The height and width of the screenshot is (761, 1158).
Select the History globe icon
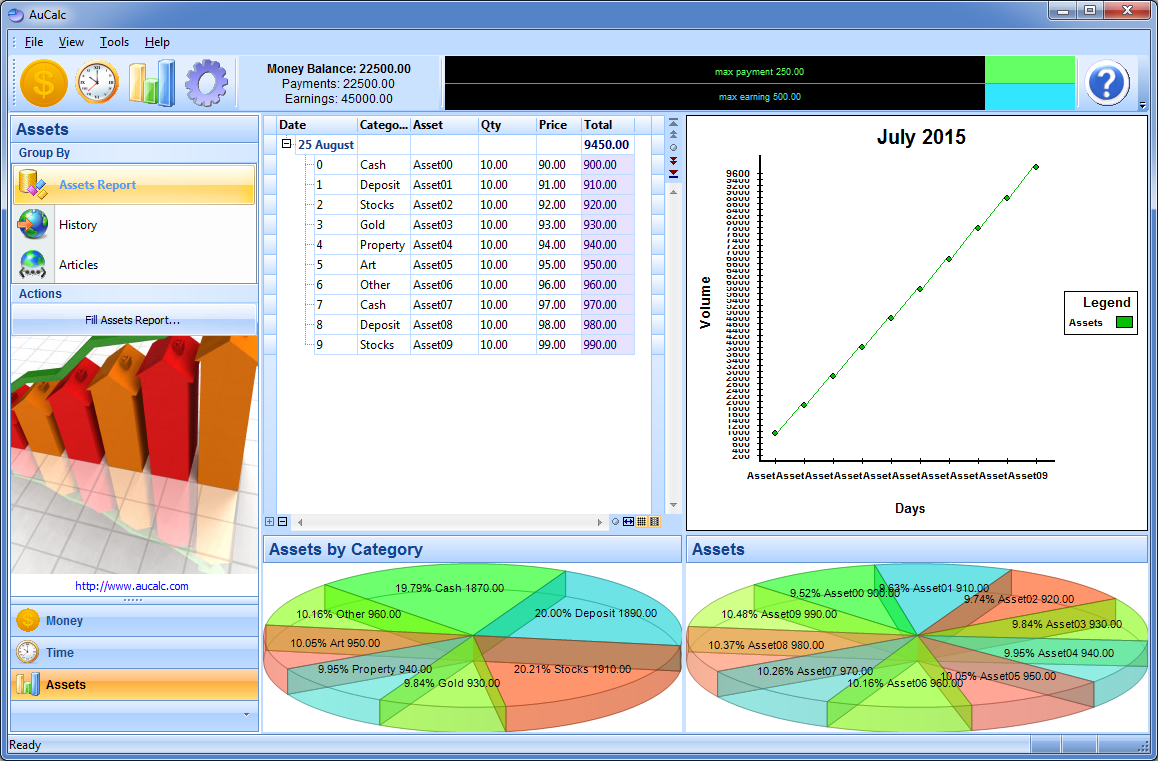(32, 225)
